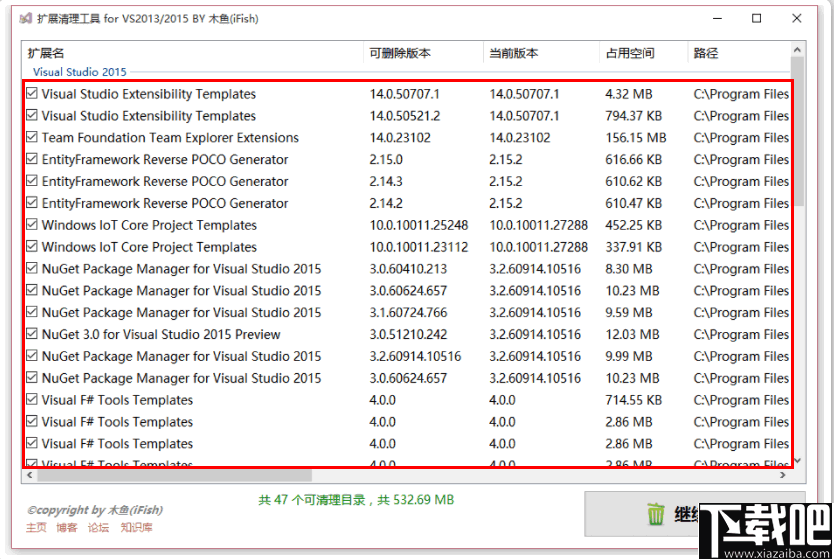Toggle checkbox for NuGet Package Manager 3.0.60410.213
Screen dimensions: 834x559
pos(32,269)
